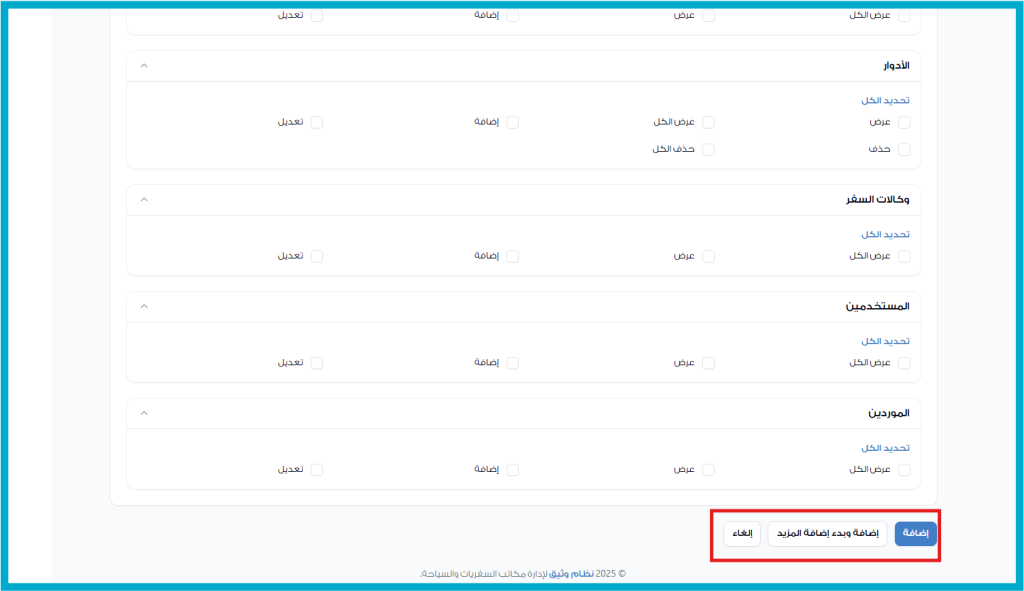
Task: Select all permissions under الموردين
Action: click(885, 448)
